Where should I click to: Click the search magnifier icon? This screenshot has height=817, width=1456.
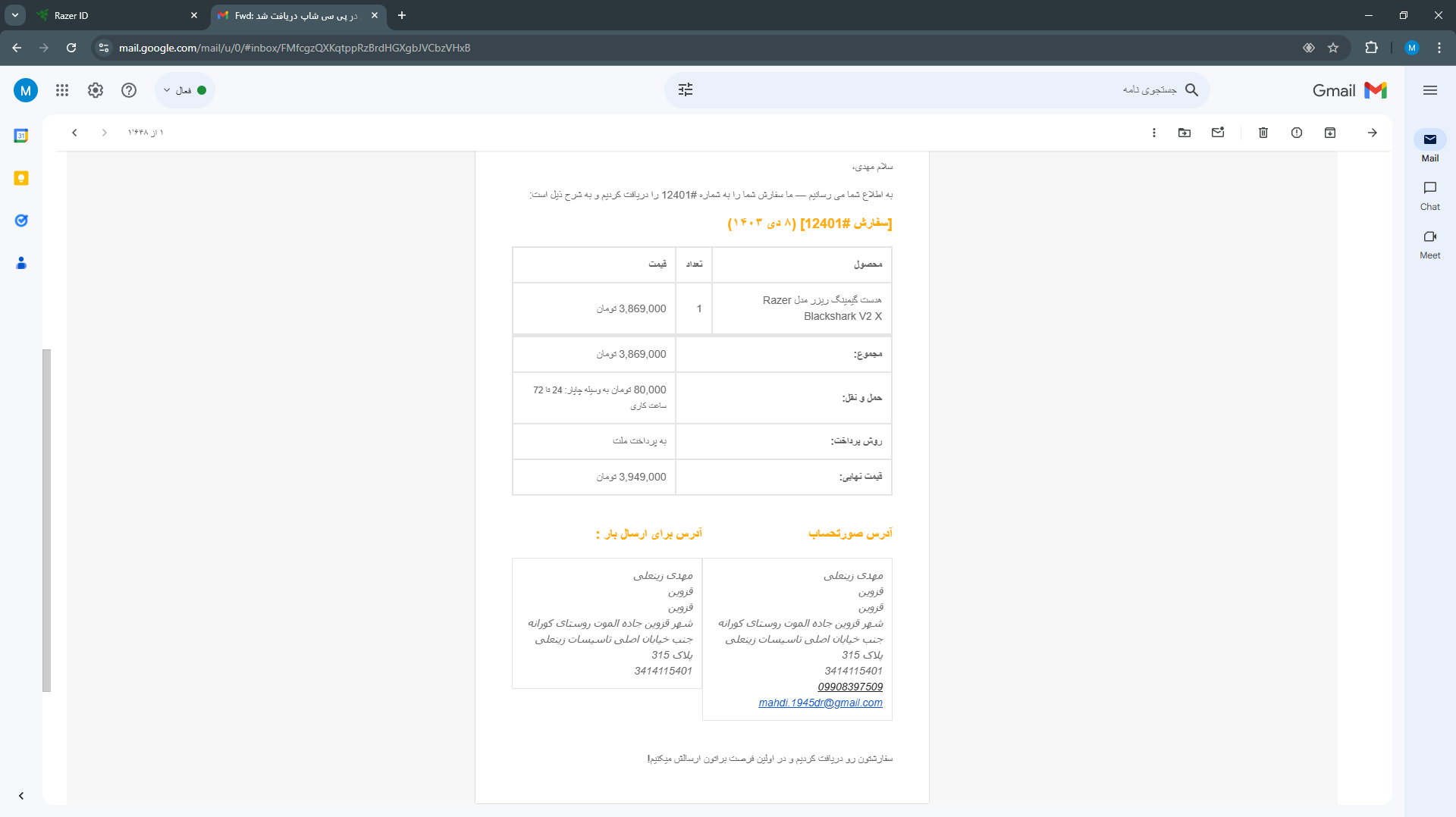[x=1192, y=90]
